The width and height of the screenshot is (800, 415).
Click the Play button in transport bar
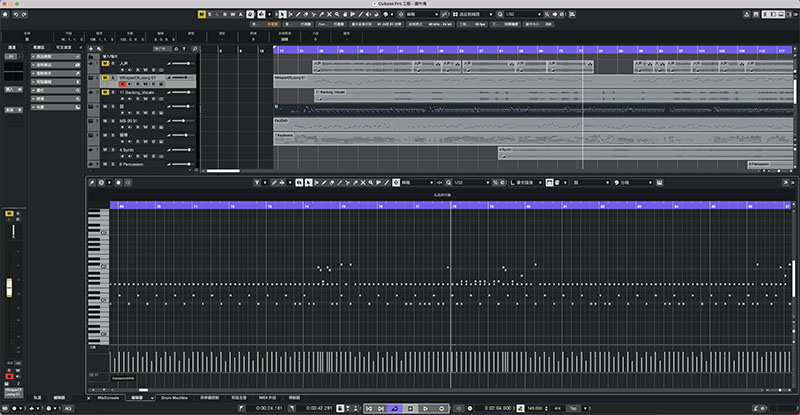[x=426, y=408]
